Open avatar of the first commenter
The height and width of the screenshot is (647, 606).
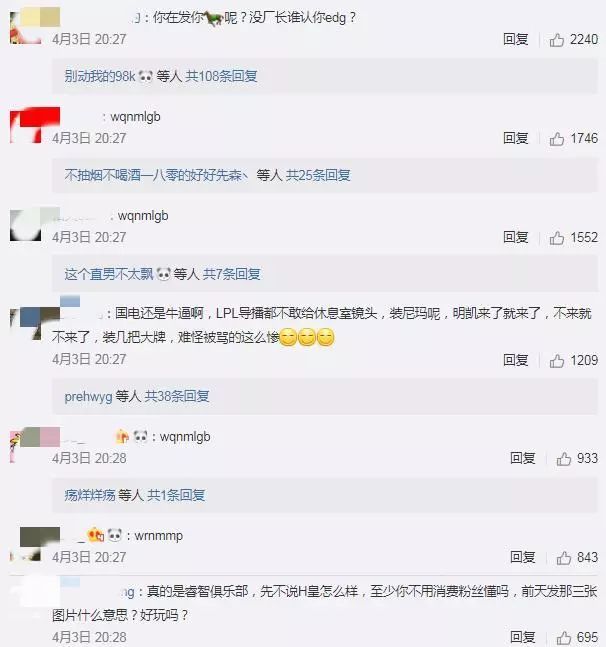26,27
